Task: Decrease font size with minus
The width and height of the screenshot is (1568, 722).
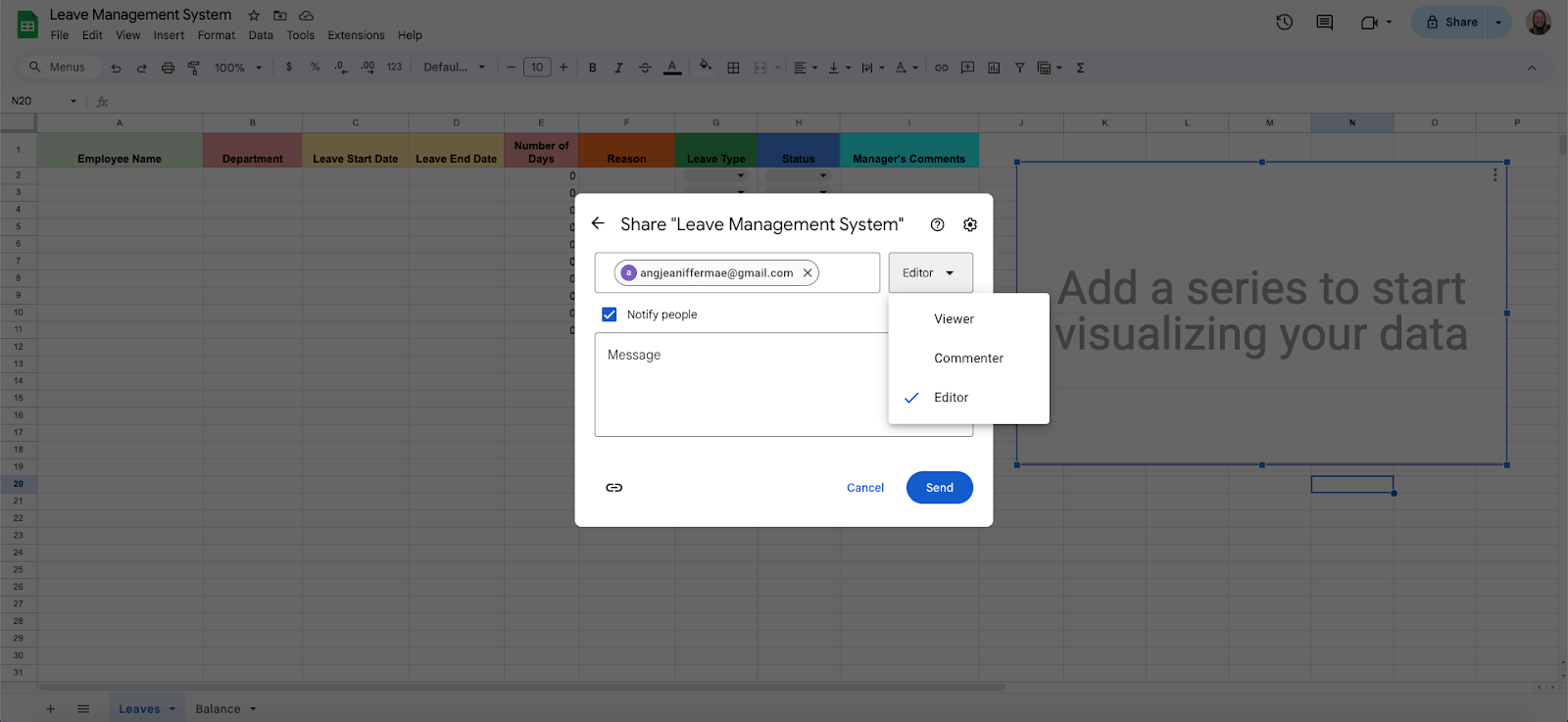Action: point(511,68)
